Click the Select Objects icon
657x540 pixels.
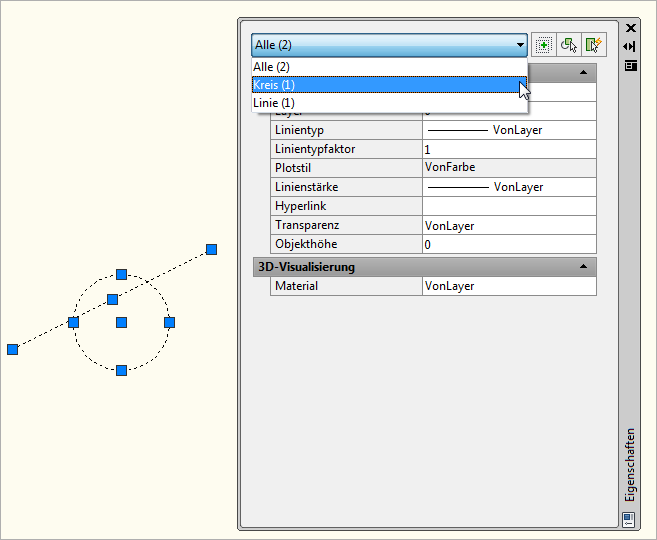(569, 45)
